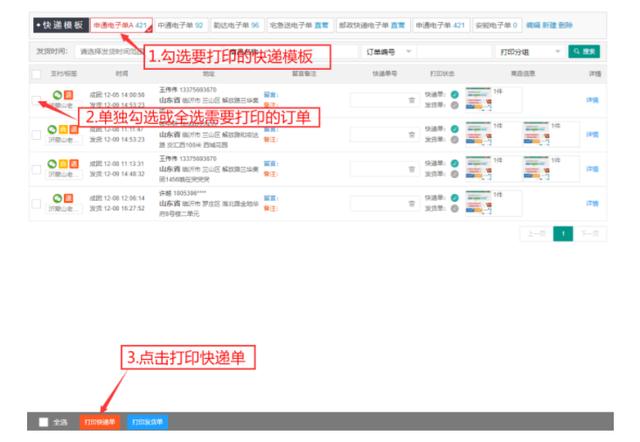Open the product thumbnail on the 12:06:14 order
This screenshot has width=640, height=442.
(x=478, y=203)
